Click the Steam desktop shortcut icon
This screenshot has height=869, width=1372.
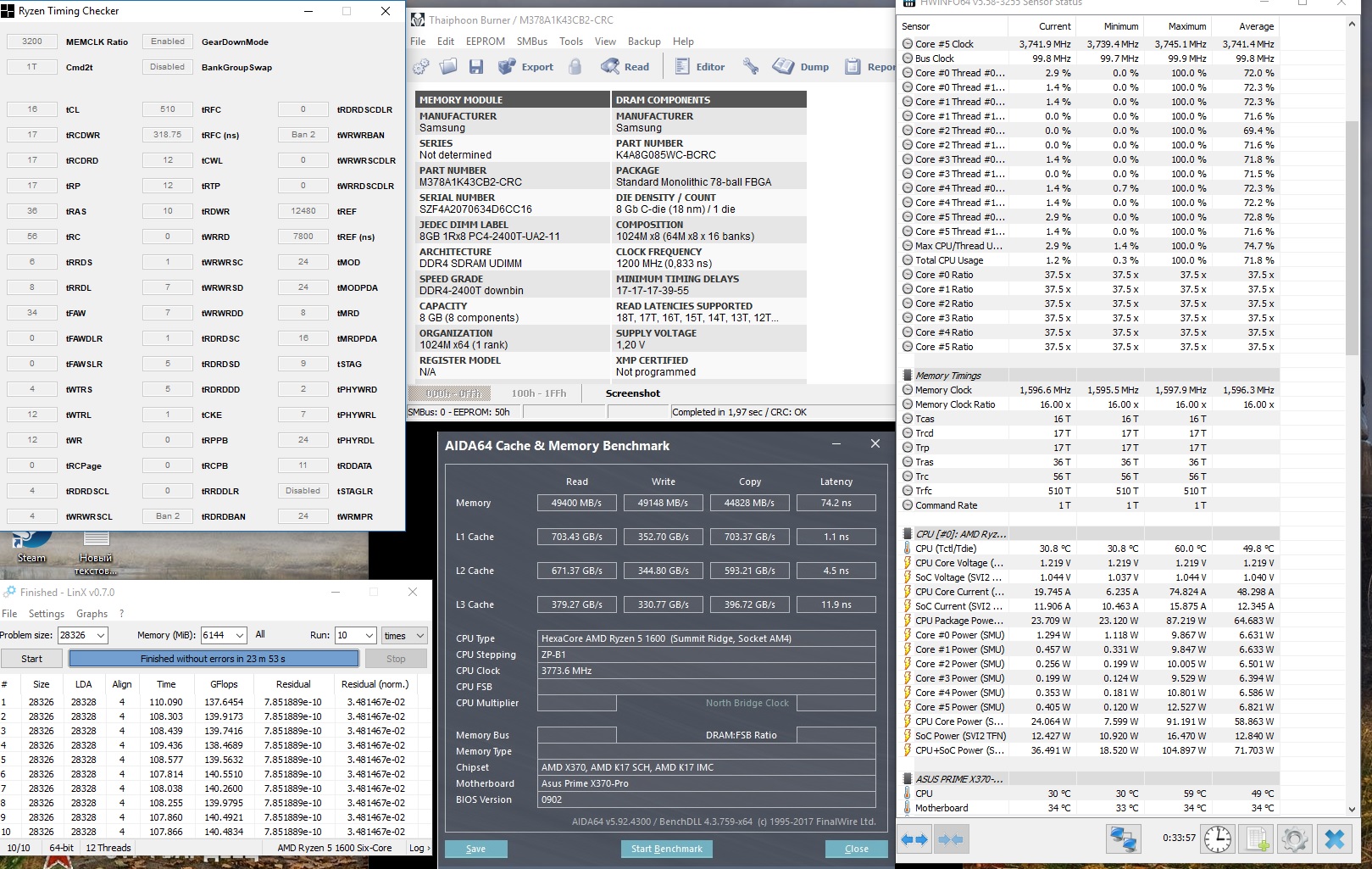pyautogui.click(x=31, y=547)
